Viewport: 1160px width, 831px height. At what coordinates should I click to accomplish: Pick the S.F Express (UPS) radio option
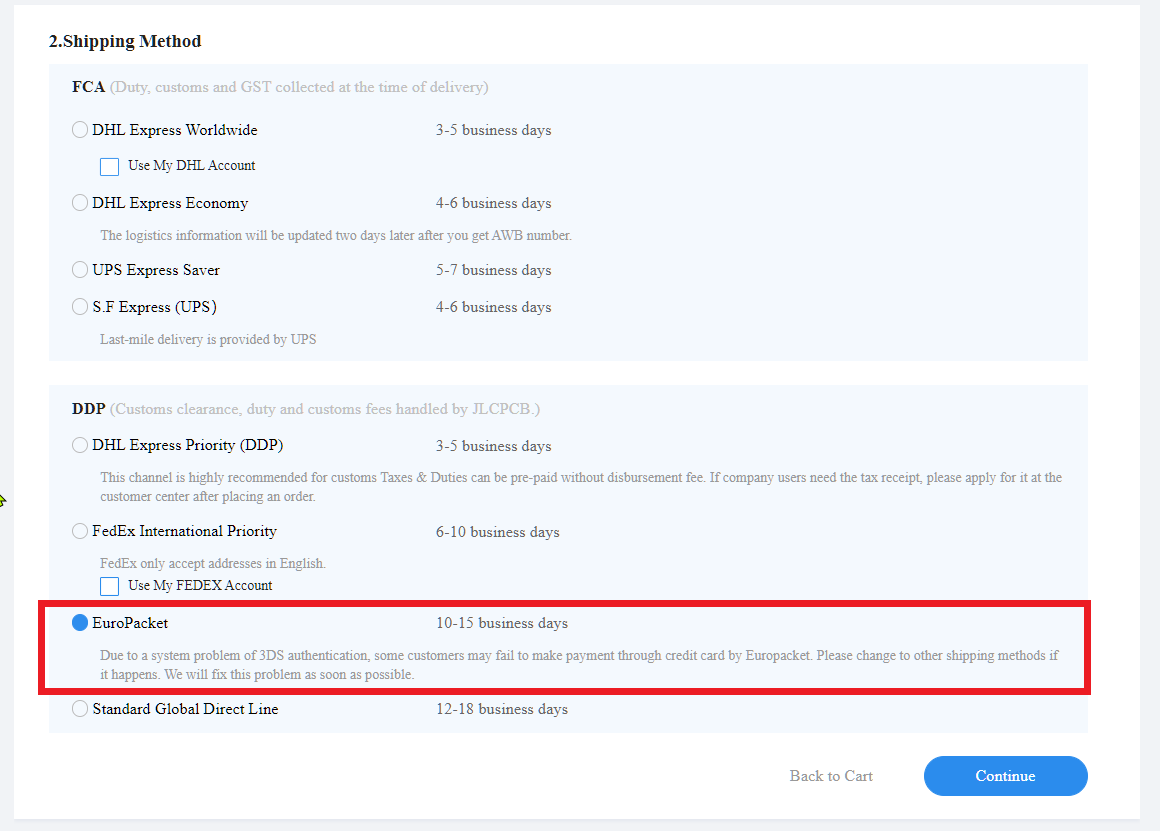[80, 307]
